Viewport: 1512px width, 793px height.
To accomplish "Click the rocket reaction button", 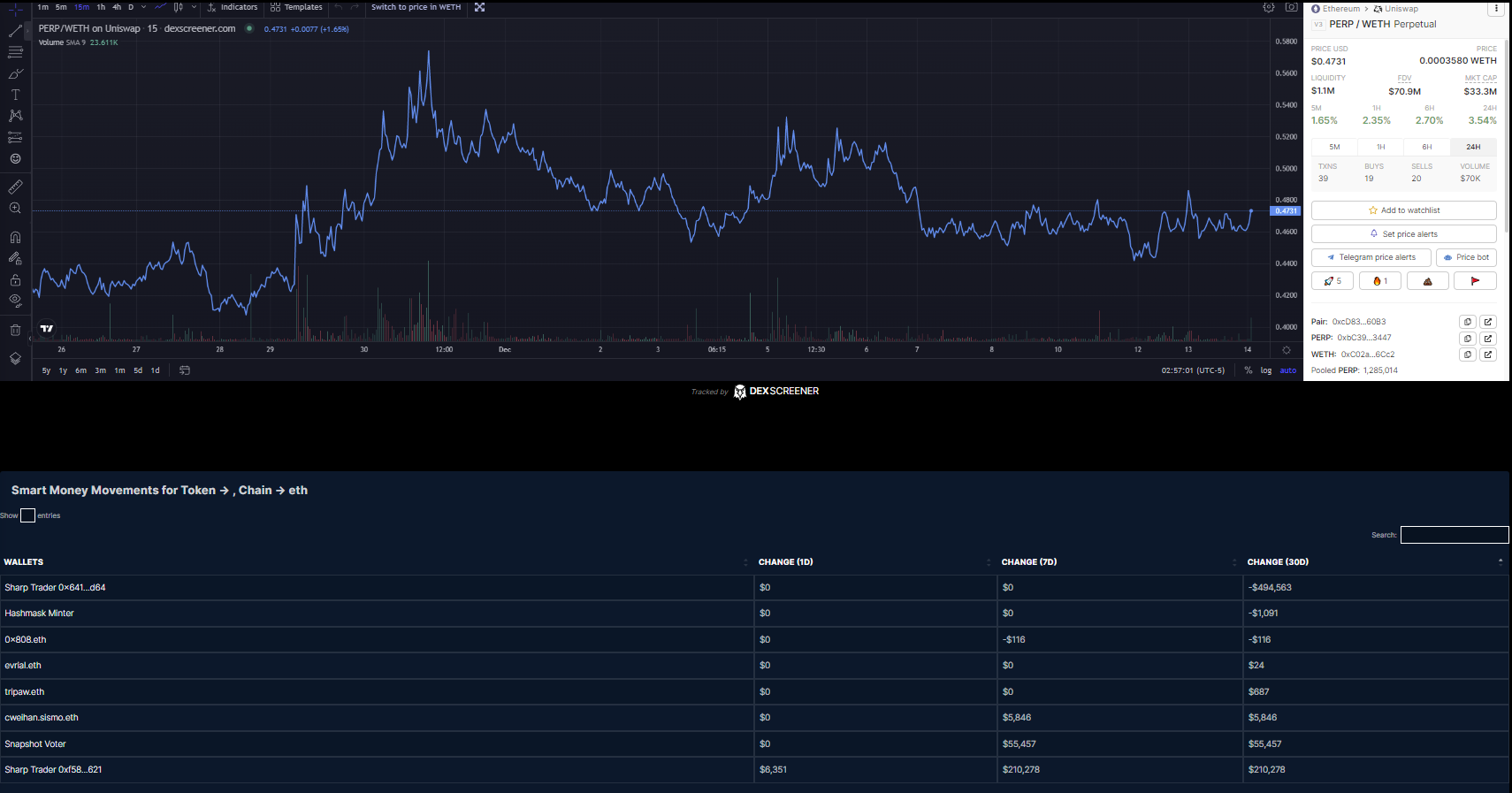I will click(1333, 281).
